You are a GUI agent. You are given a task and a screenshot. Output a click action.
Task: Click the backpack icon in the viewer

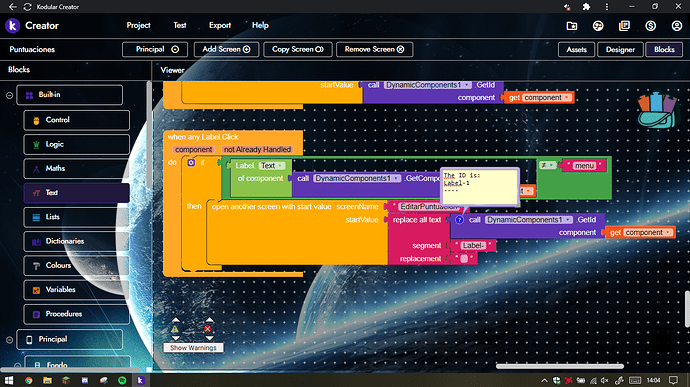(657, 110)
